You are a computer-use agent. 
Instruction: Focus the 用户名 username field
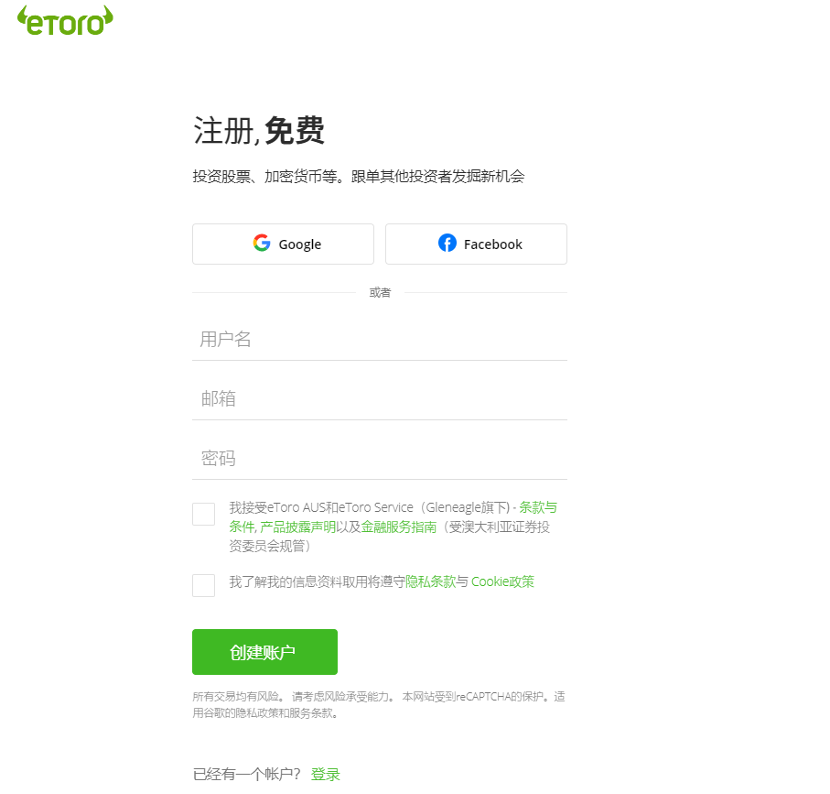click(380, 339)
